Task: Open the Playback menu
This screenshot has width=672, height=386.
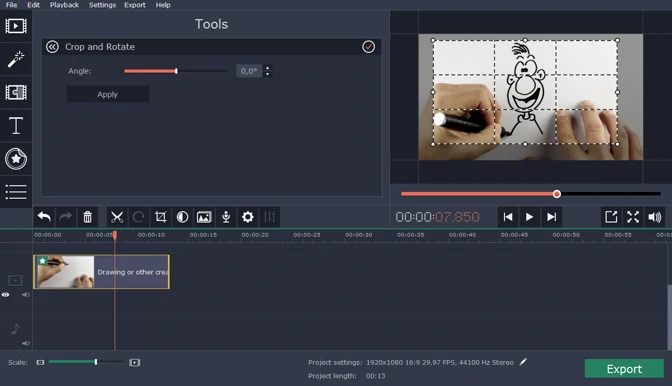Action: [x=64, y=5]
